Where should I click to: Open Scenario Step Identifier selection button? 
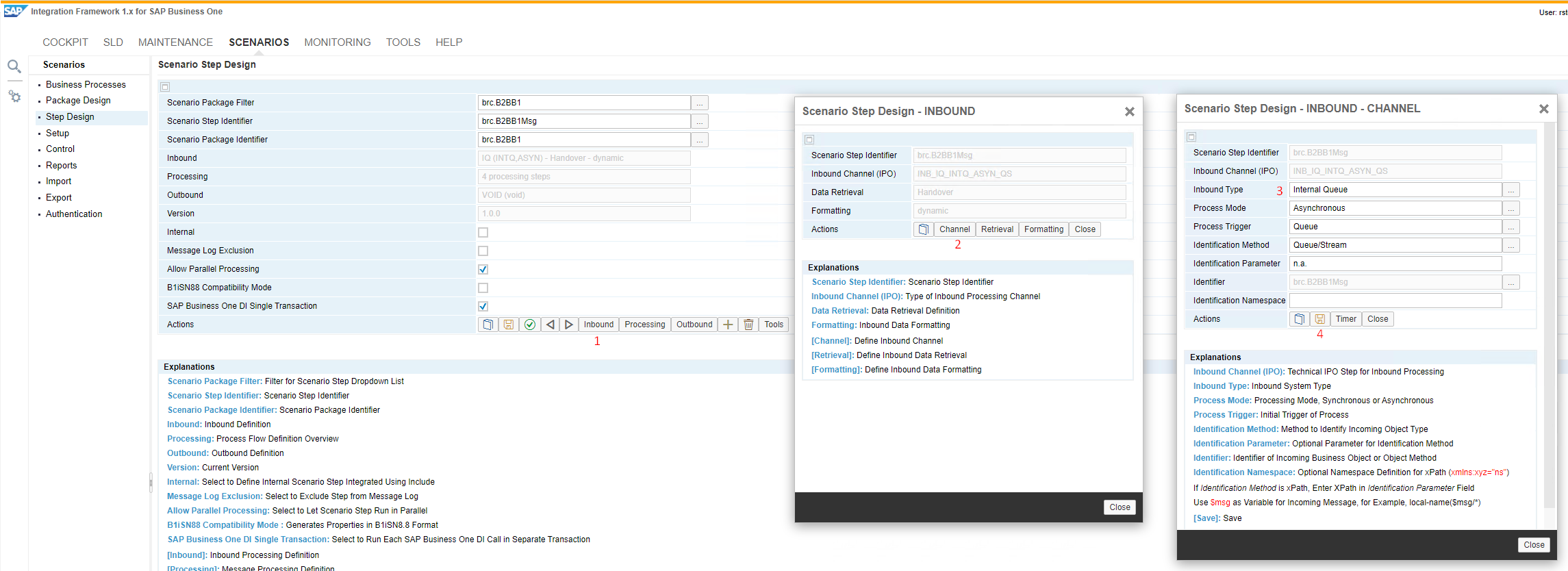coord(700,121)
